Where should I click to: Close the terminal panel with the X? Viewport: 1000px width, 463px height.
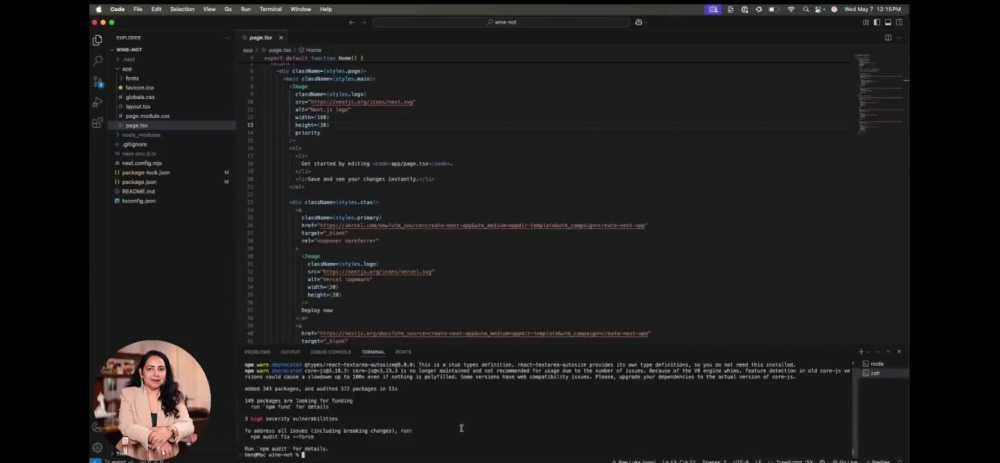[x=899, y=351]
